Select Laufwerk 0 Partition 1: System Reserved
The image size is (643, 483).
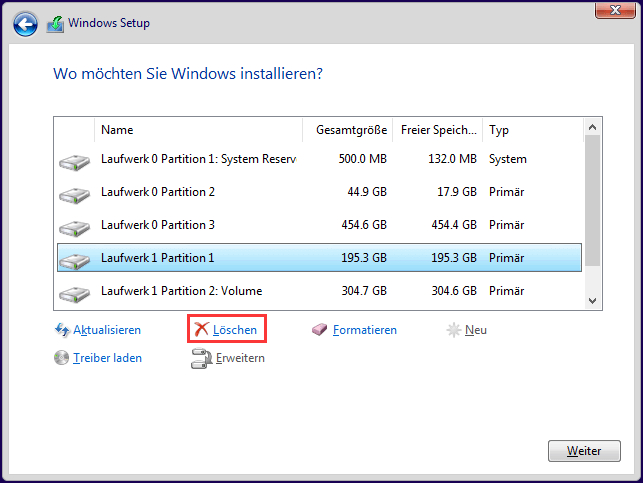click(319, 159)
